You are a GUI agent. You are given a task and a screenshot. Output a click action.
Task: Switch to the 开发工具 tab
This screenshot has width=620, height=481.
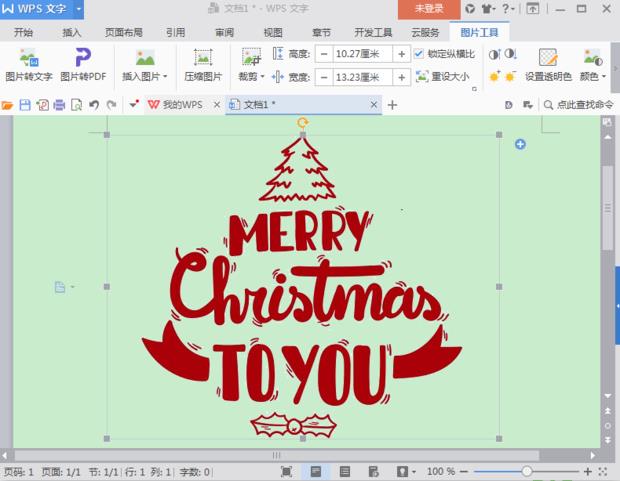pyautogui.click(x=373, y=32)
